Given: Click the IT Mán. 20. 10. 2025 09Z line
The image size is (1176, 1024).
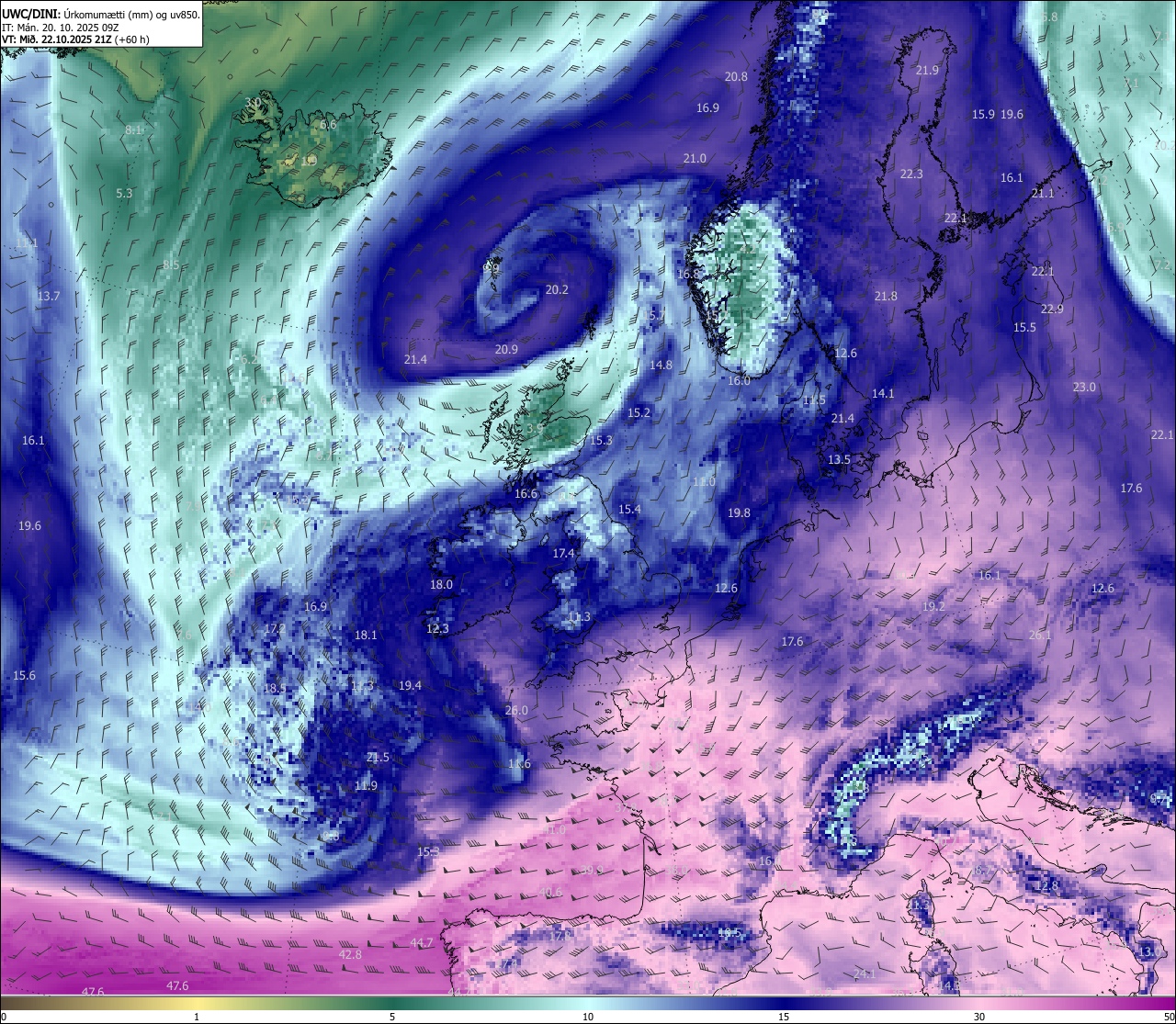Looking at the screenshot, I should click(61, 28).
